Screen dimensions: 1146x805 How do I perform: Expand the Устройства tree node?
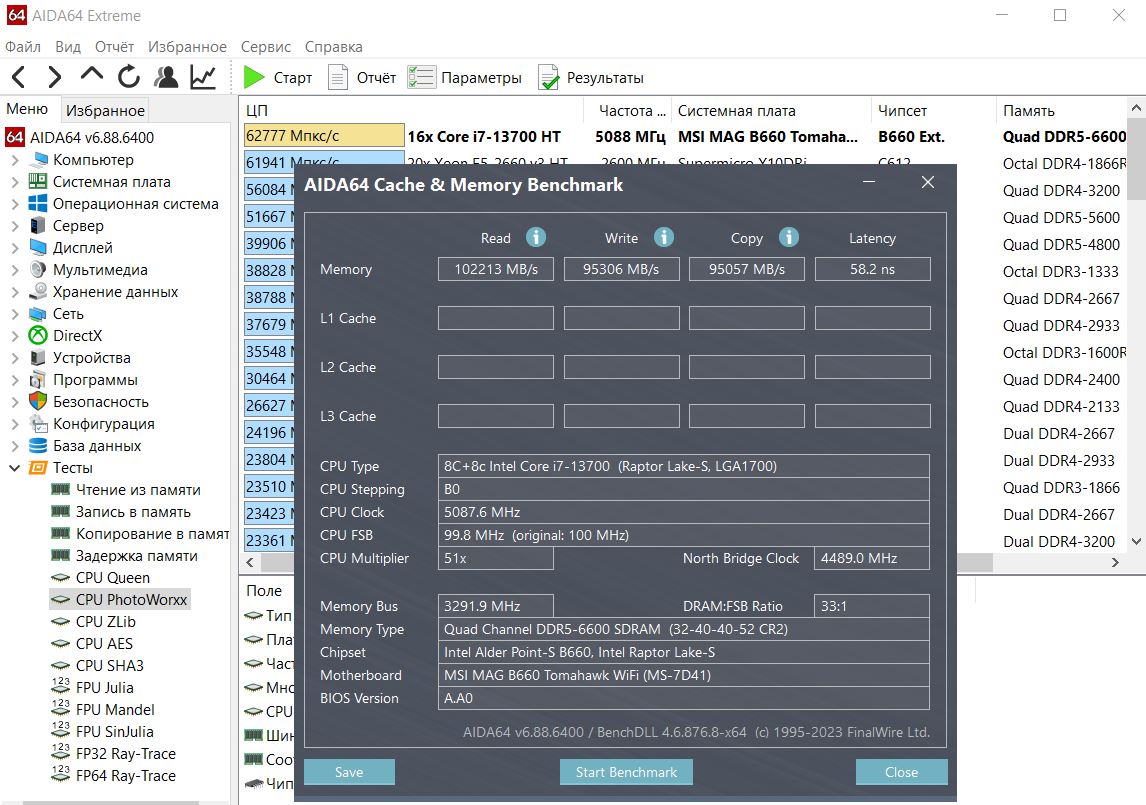(x=15, y=358)
